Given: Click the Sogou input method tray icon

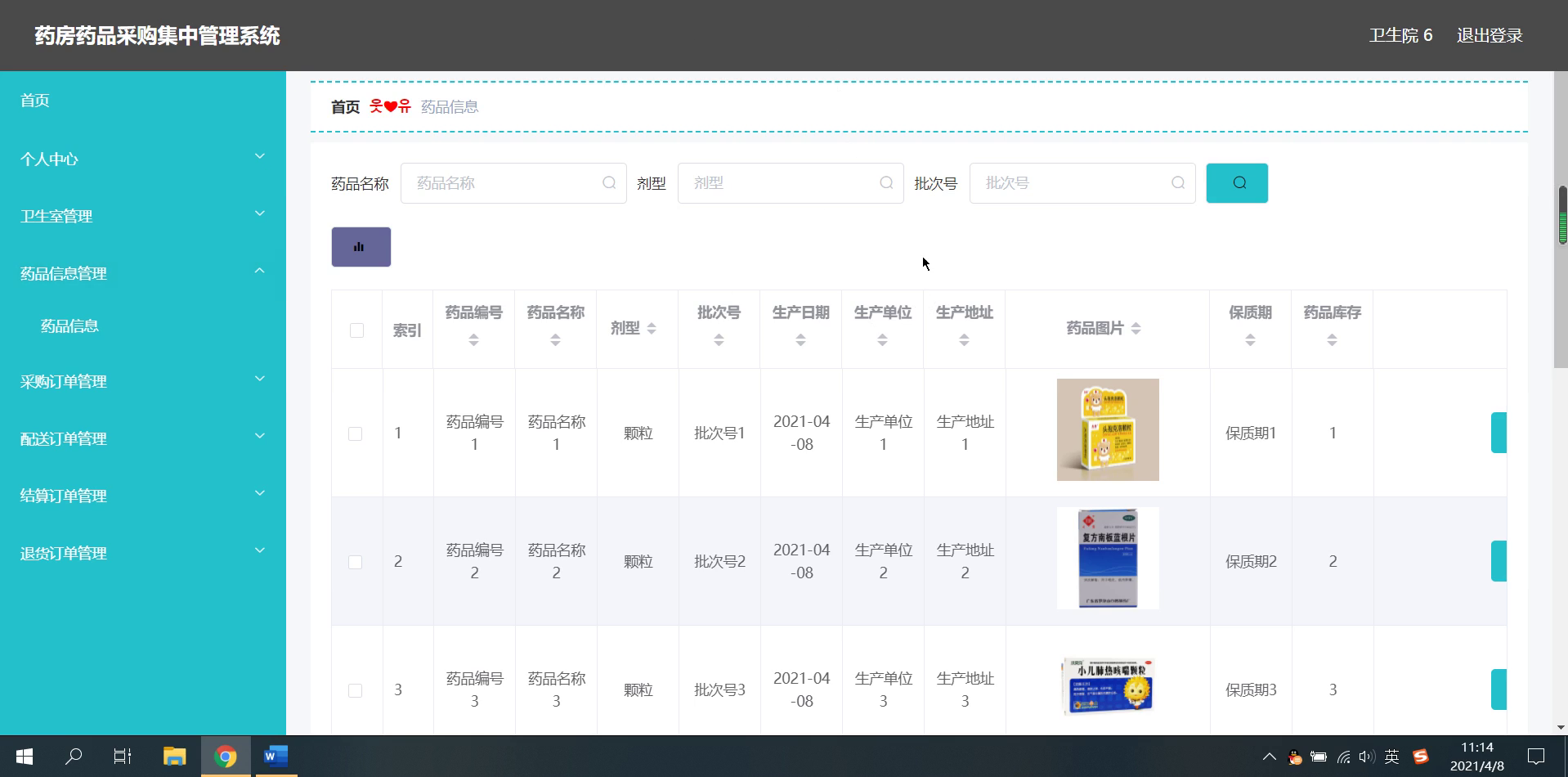Looking at the screenshot, I should 1421,757.
